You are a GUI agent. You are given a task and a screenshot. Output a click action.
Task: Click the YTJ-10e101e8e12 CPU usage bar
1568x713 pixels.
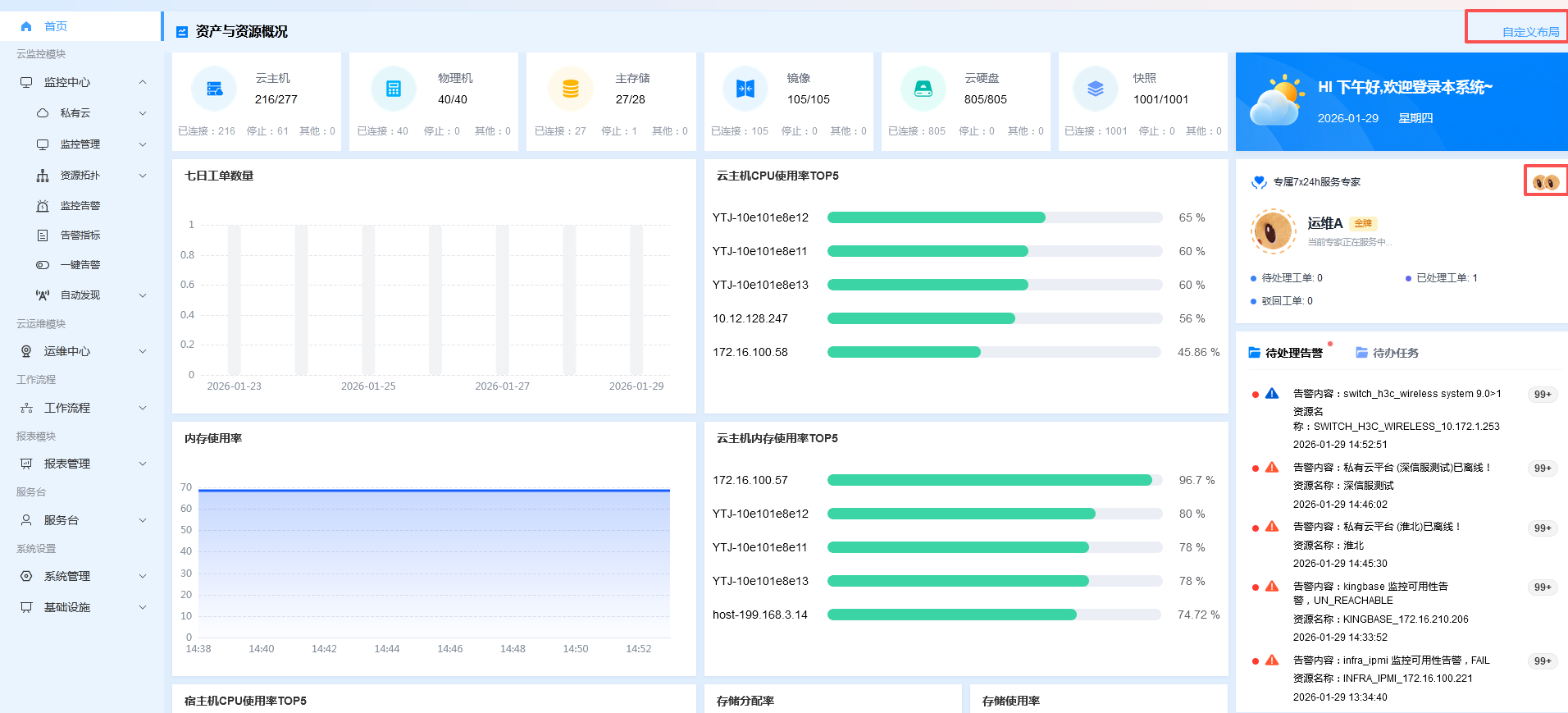[995, 217]
